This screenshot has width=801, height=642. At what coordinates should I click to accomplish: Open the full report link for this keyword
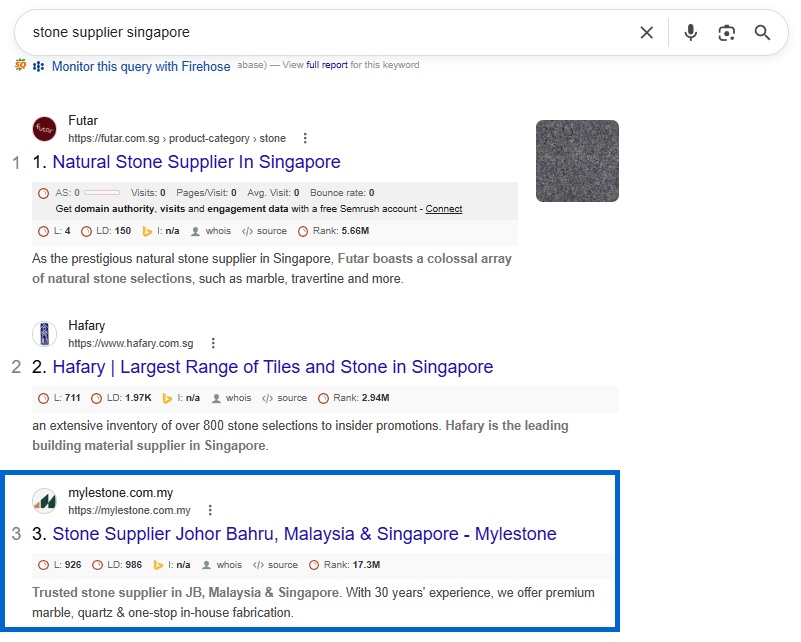[327, 65]
